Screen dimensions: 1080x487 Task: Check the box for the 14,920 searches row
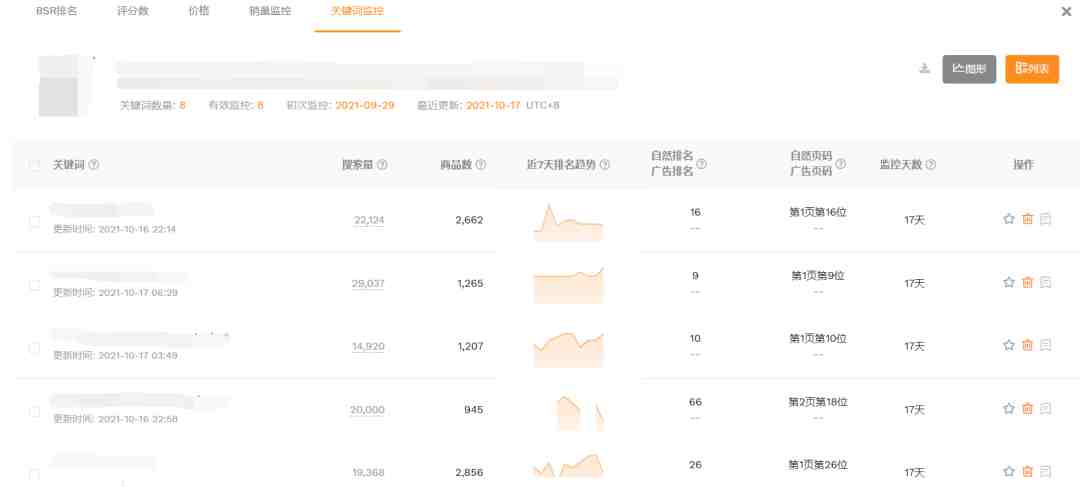[34, 349]
